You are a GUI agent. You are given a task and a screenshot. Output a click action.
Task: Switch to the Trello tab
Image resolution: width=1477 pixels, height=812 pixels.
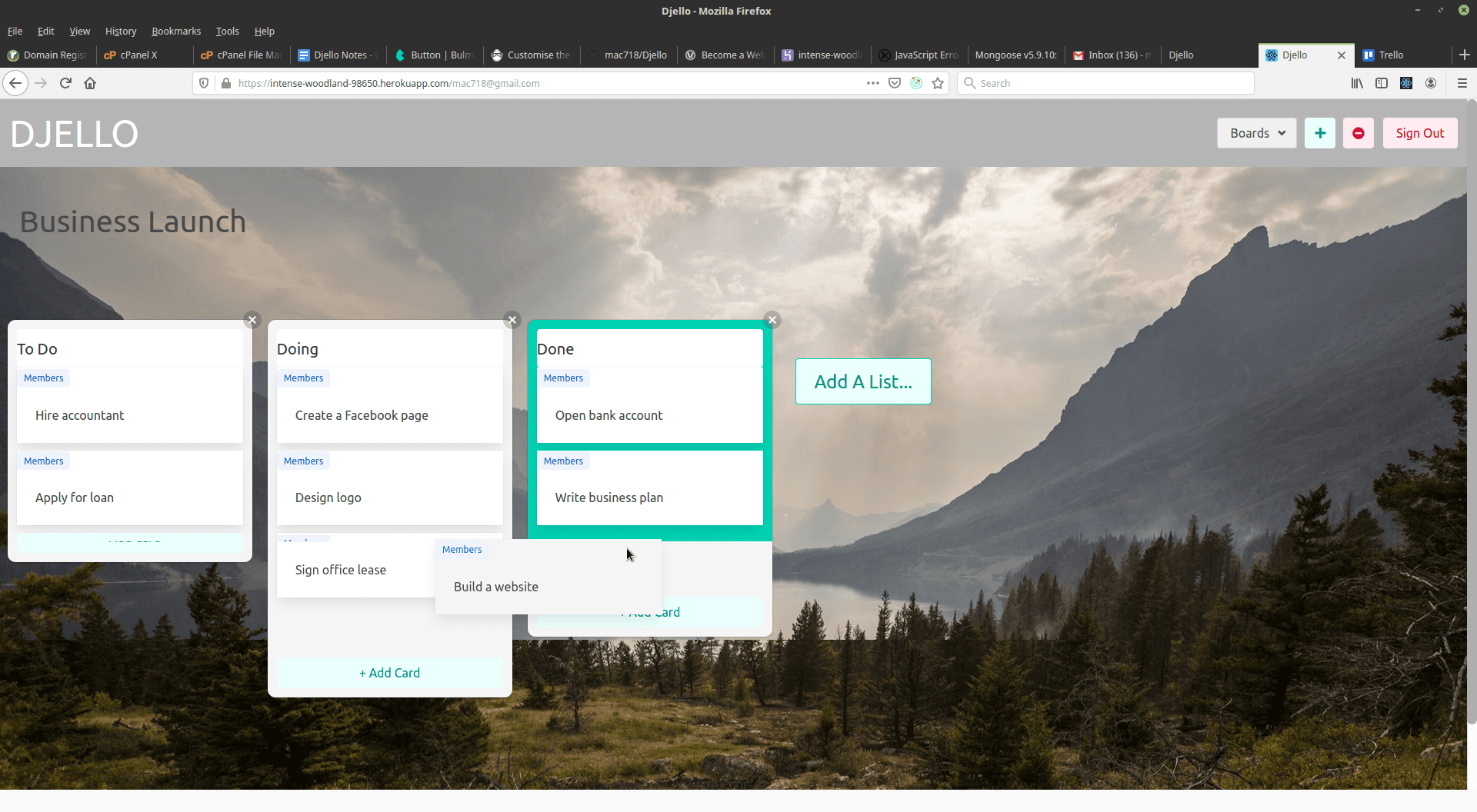pyautogui.click(x=1391, y=55)
